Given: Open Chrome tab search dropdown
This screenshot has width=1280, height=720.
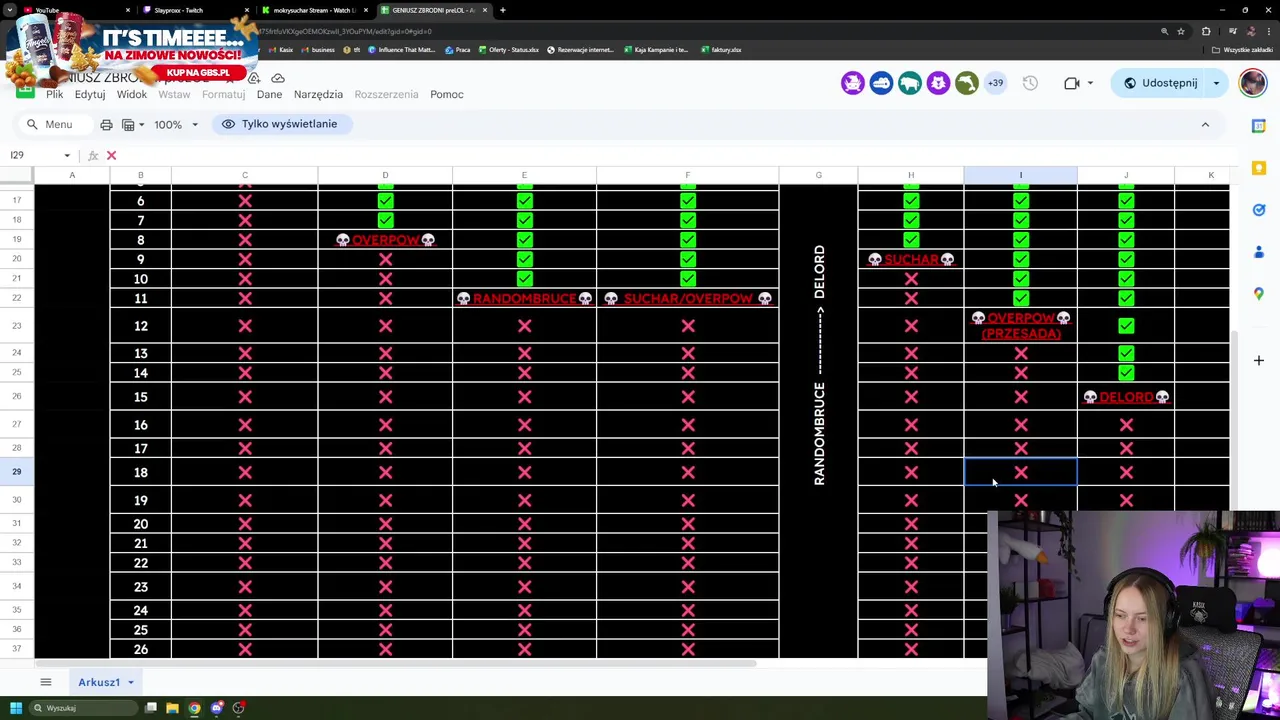Looking at the screenshot, I should [11, 10].
